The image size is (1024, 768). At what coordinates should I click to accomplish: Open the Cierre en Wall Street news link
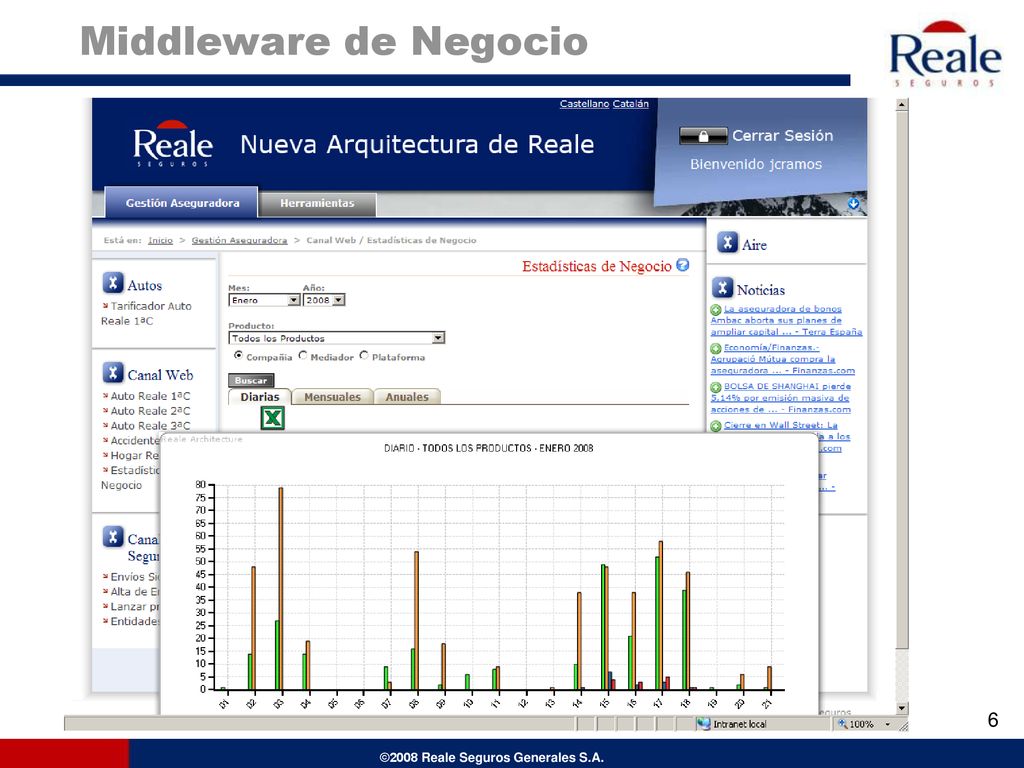(x=780, y=425)
